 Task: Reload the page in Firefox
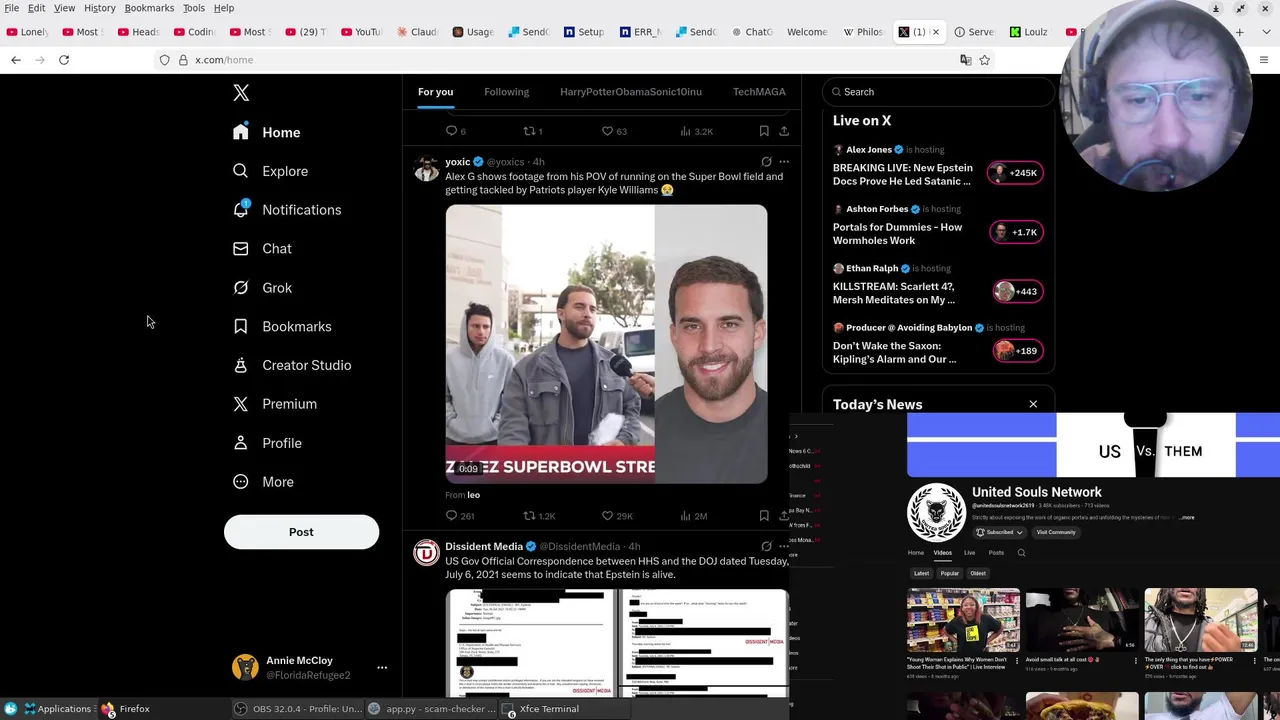pyautogui.click(x=64, y=60)
